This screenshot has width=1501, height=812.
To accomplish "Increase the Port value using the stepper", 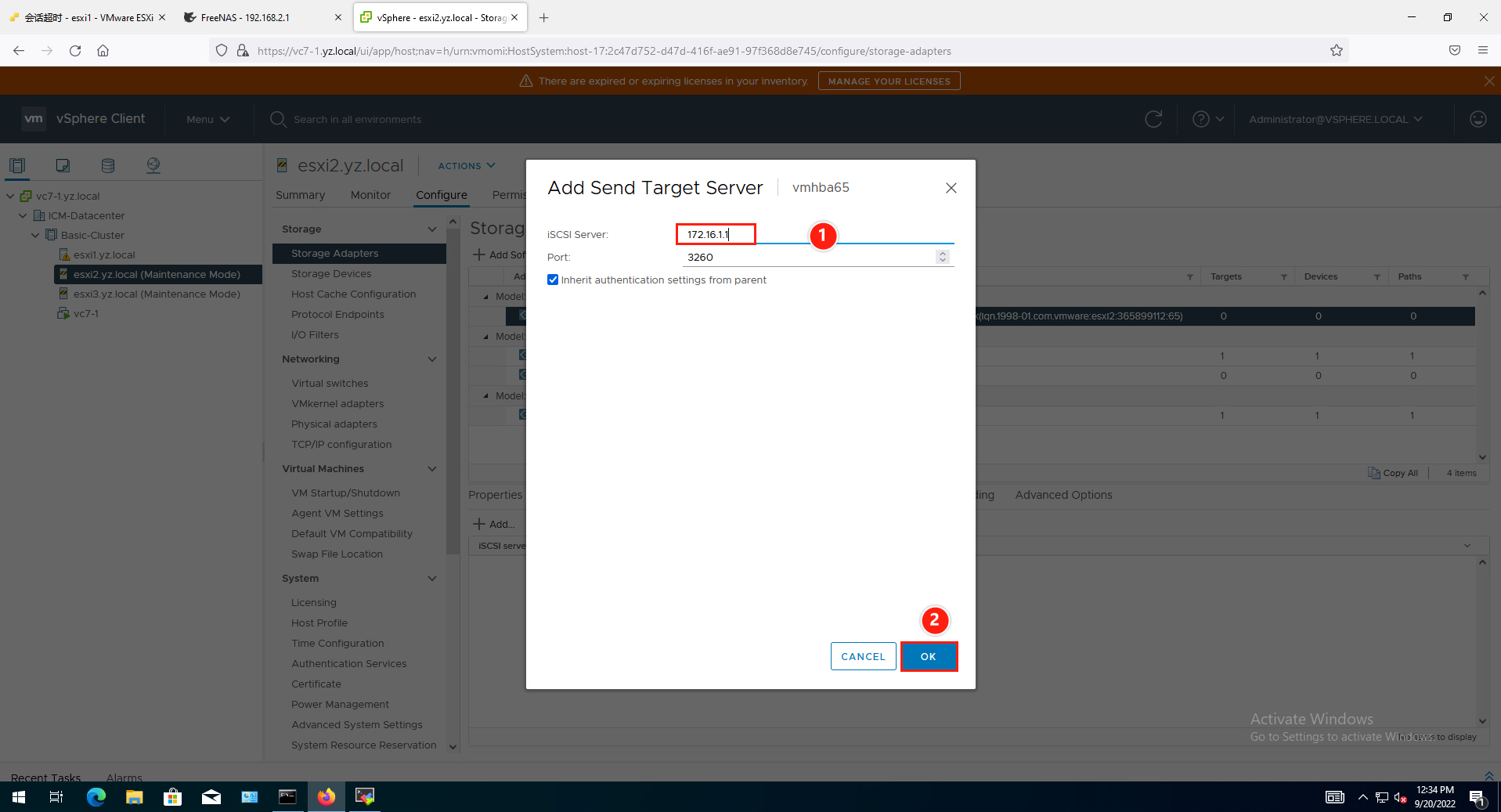I will pyautogui.click(x=941, y=253).
